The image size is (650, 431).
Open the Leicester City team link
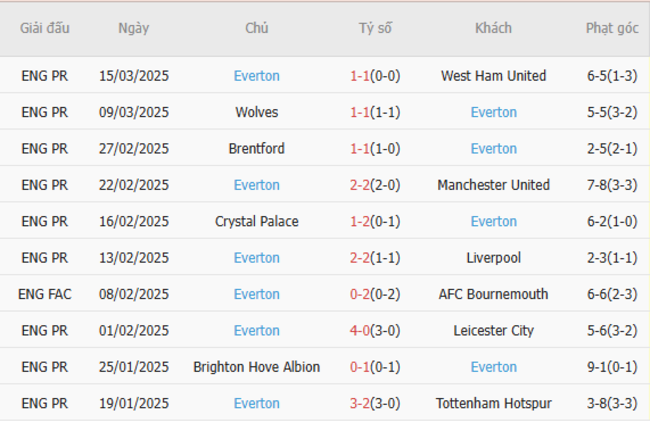pos(493,331)
